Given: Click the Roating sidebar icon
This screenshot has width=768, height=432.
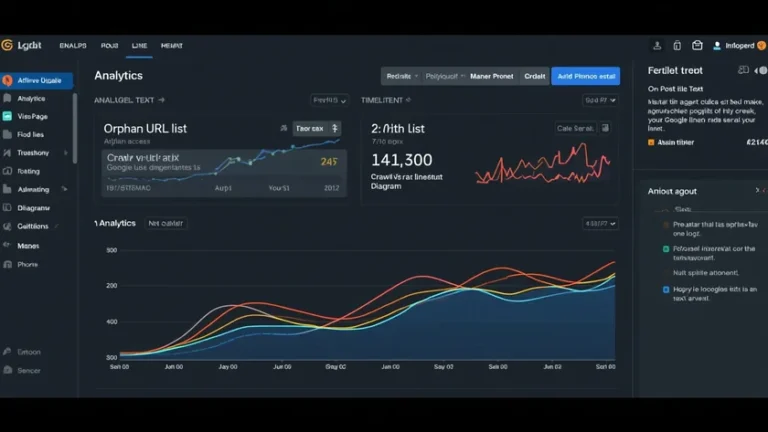Looking at the screenshot, I should click(x=7, y=171).
